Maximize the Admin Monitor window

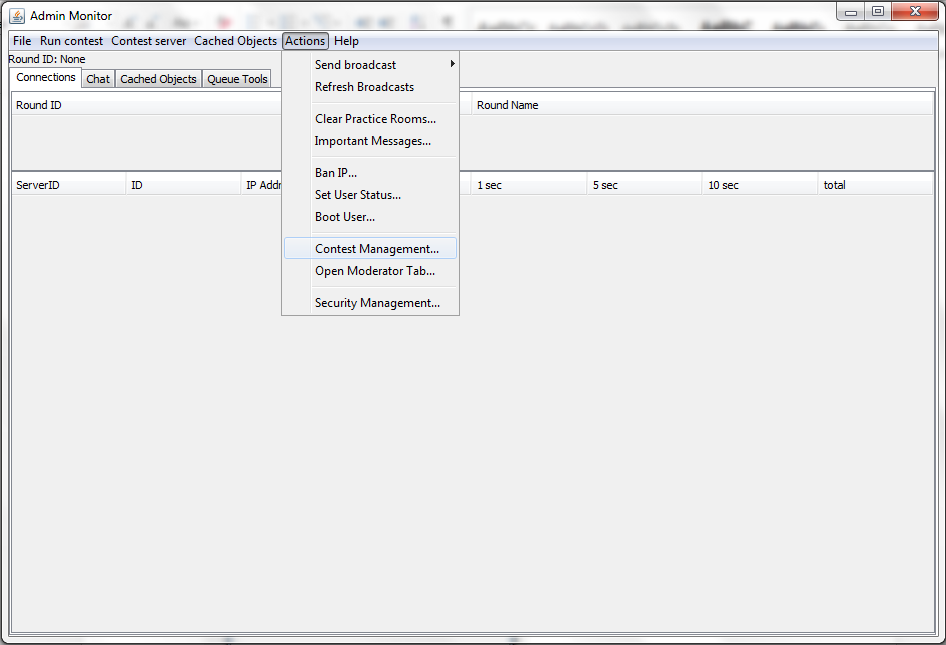(x=877, y=11)
